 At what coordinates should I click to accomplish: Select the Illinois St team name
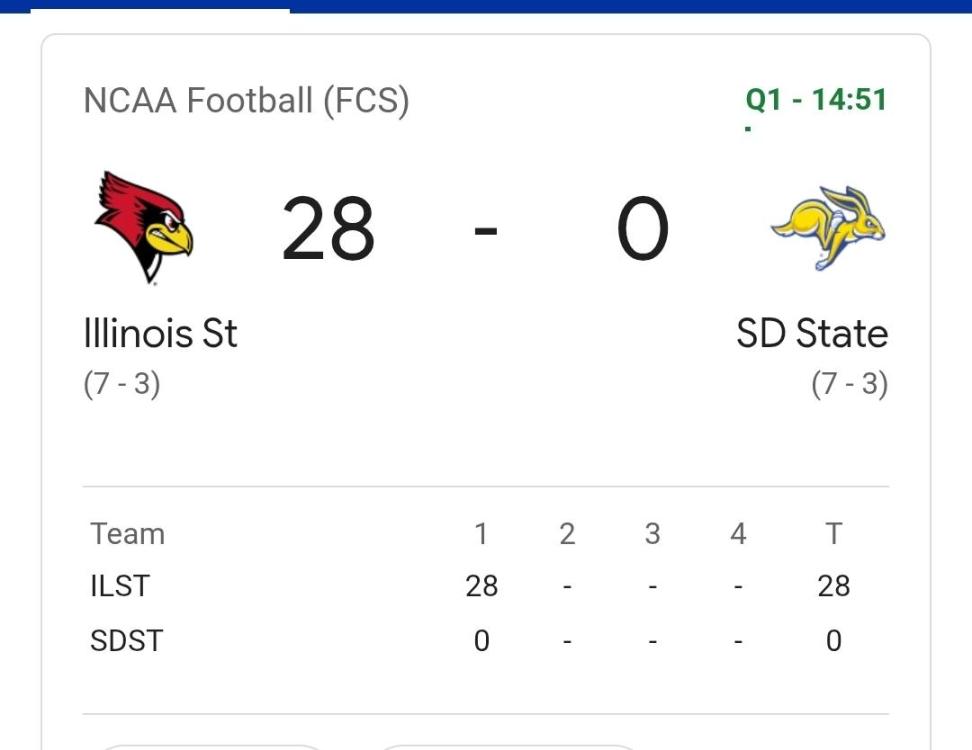(160, 333)
